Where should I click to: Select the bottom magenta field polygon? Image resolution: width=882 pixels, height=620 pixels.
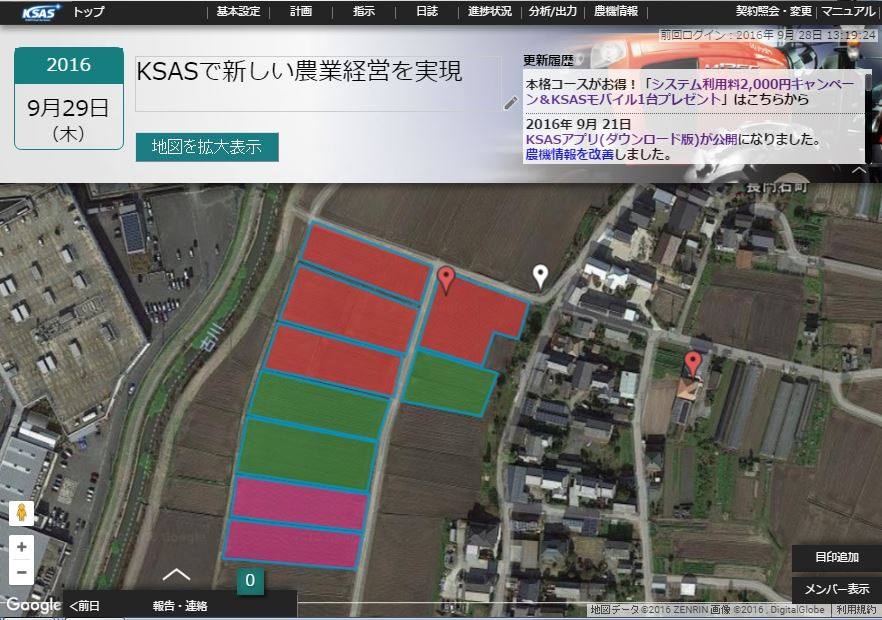[292, 545]
